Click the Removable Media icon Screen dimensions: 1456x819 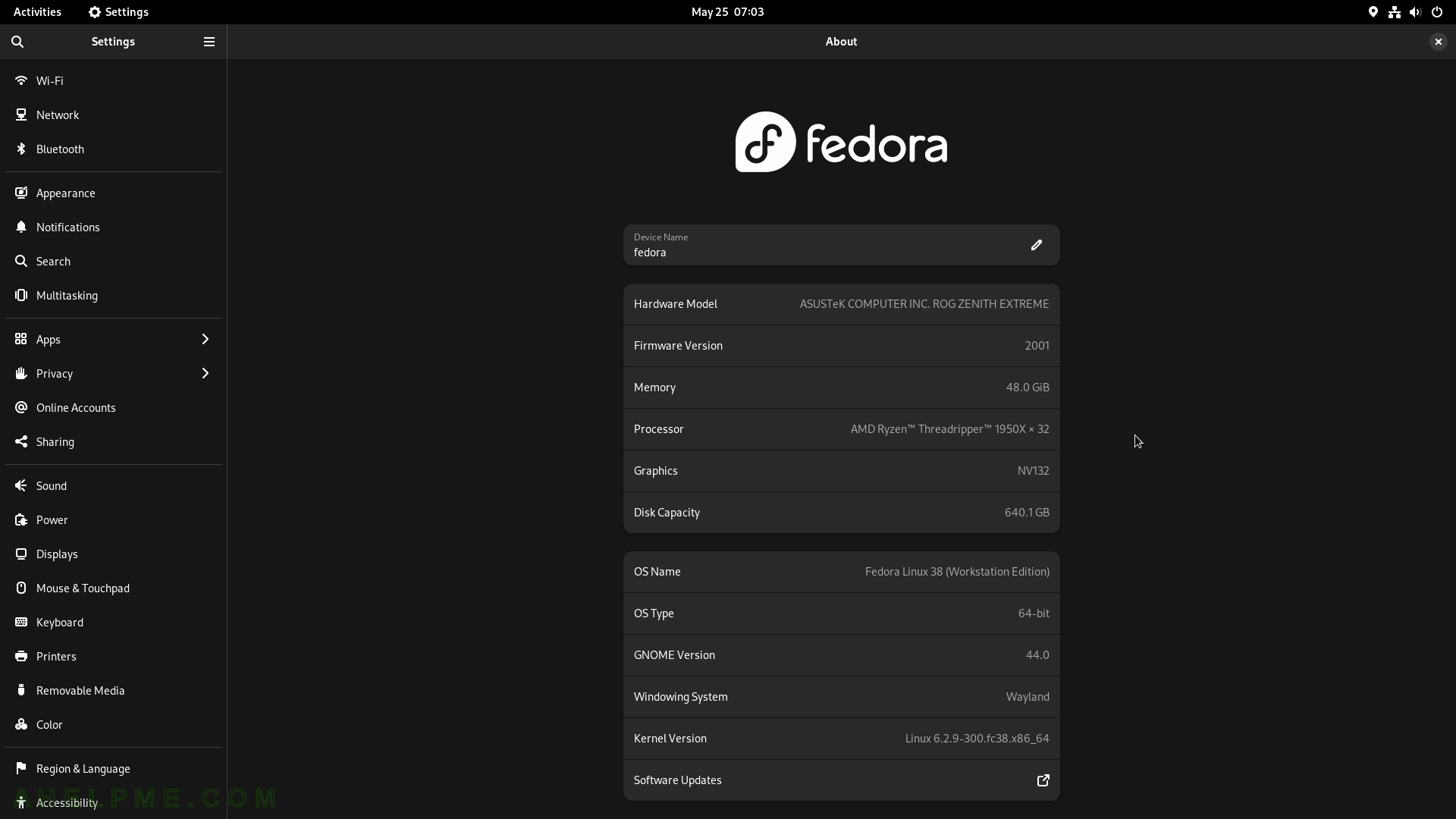(21, 690)
